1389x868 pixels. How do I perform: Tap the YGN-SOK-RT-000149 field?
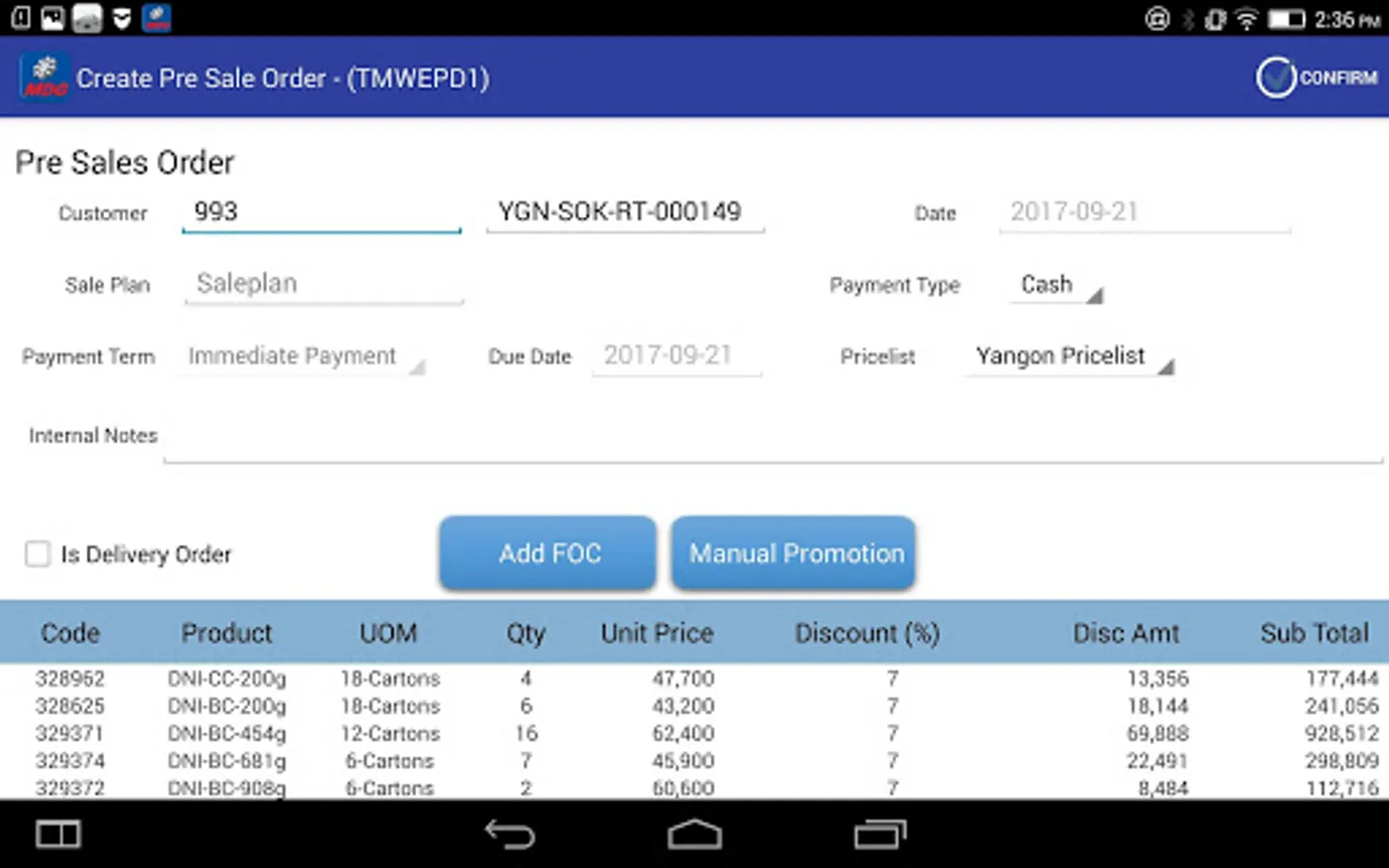pyautogui.click(x=625, y=212)
